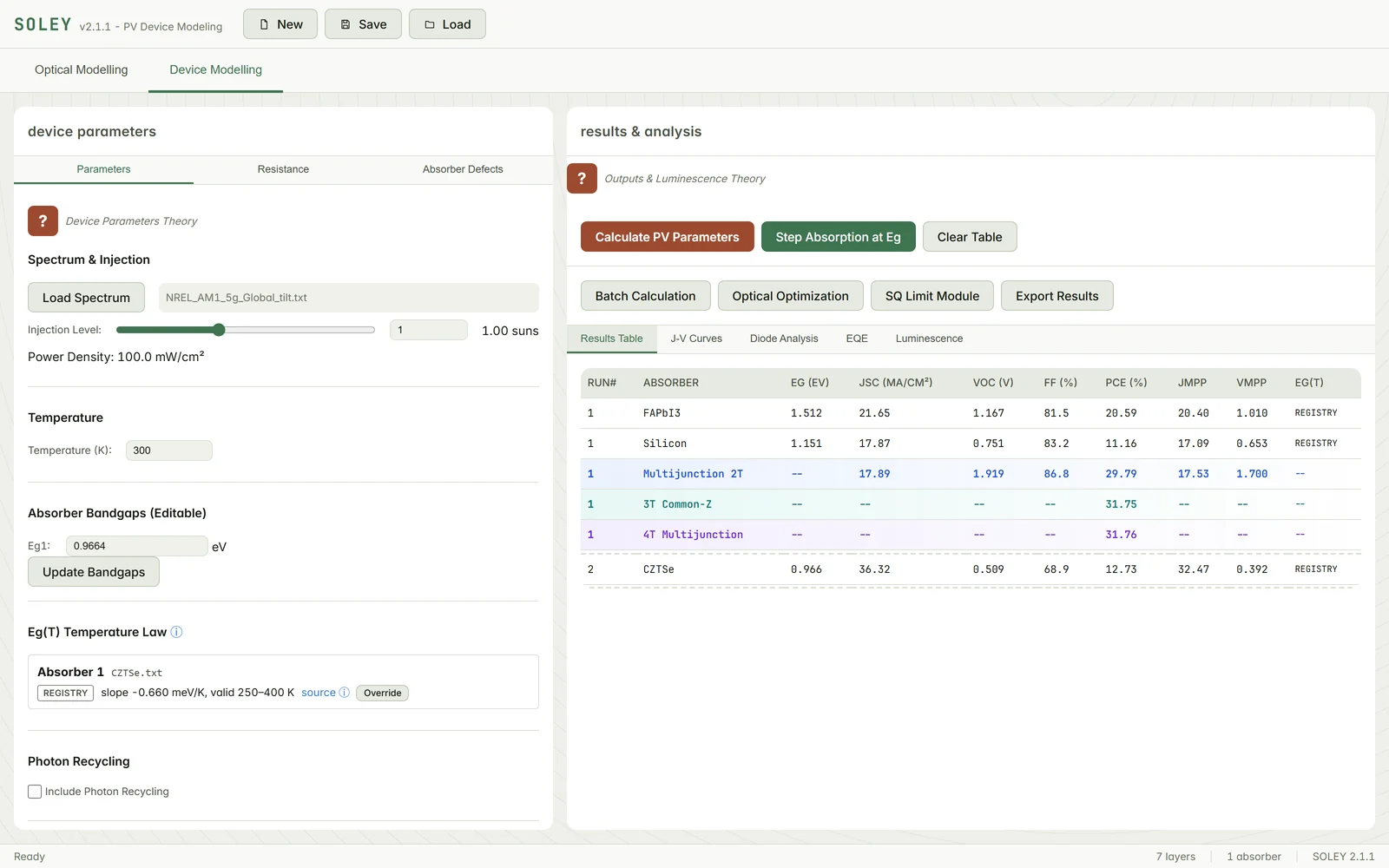Screen dimensions: 1389x868
Task: Click the Load Spectrum button
Action: [86, 298]
